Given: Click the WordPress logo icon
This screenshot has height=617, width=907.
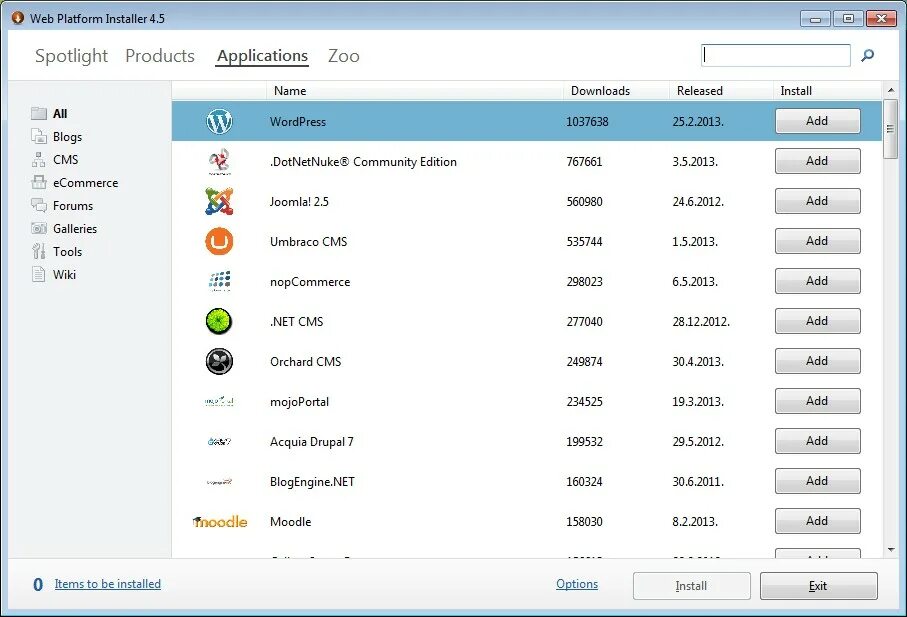Looking at the screenshot, I should pos(219,121).
